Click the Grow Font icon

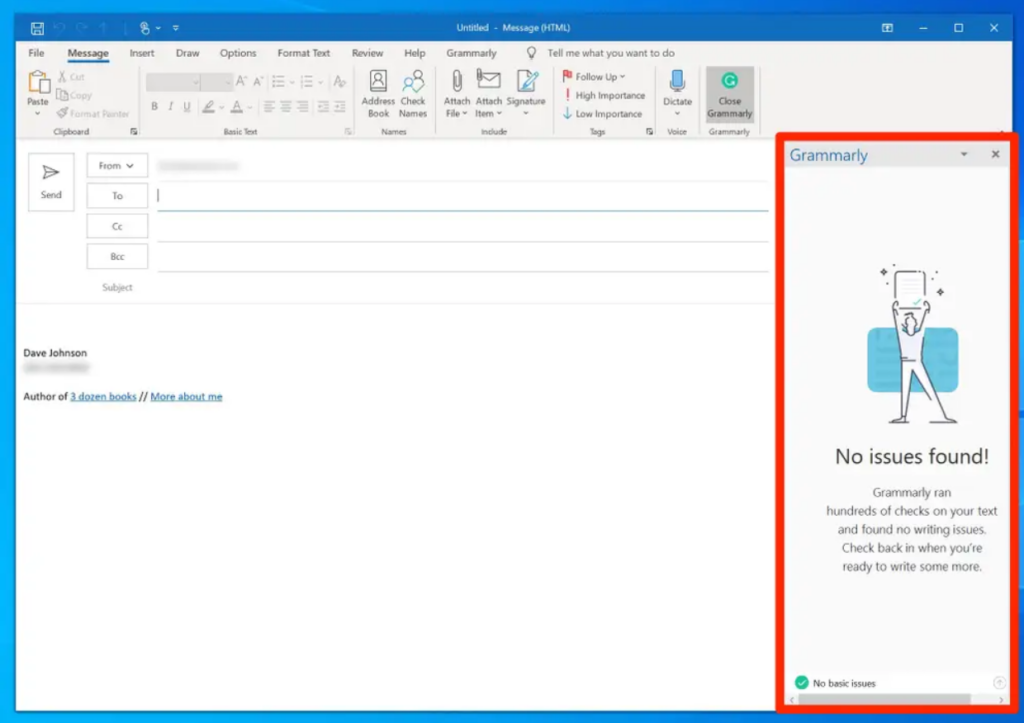tap(241, 82)
